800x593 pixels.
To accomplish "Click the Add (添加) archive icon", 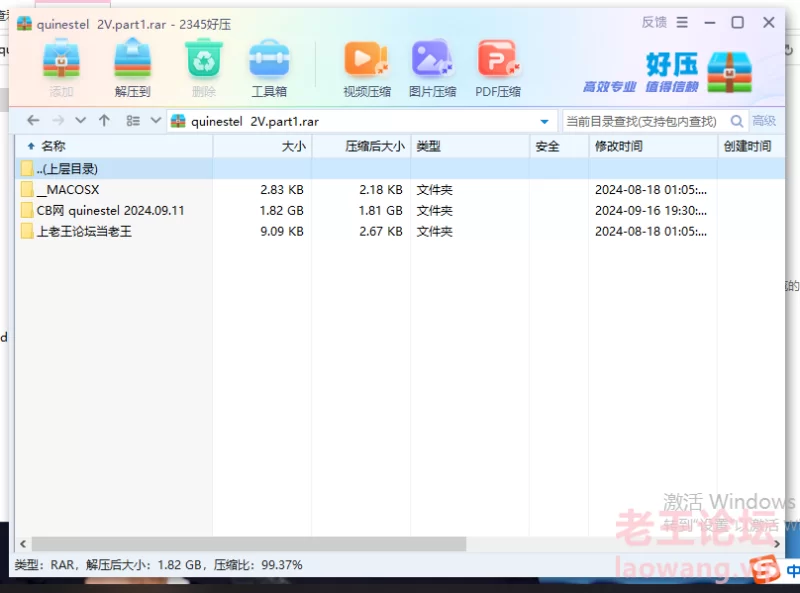I will tap(61, 60).
